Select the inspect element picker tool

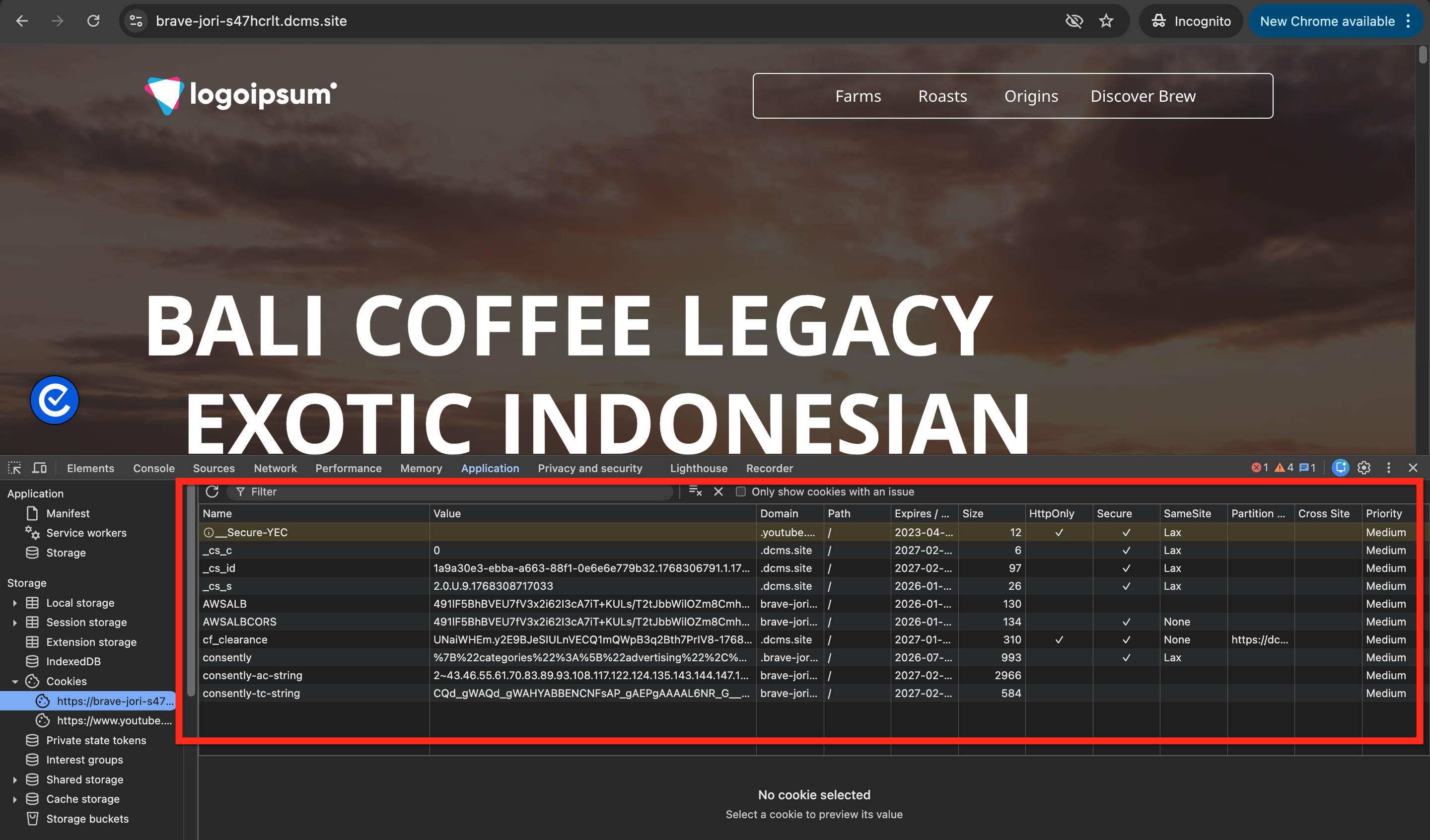coord(13,468)
